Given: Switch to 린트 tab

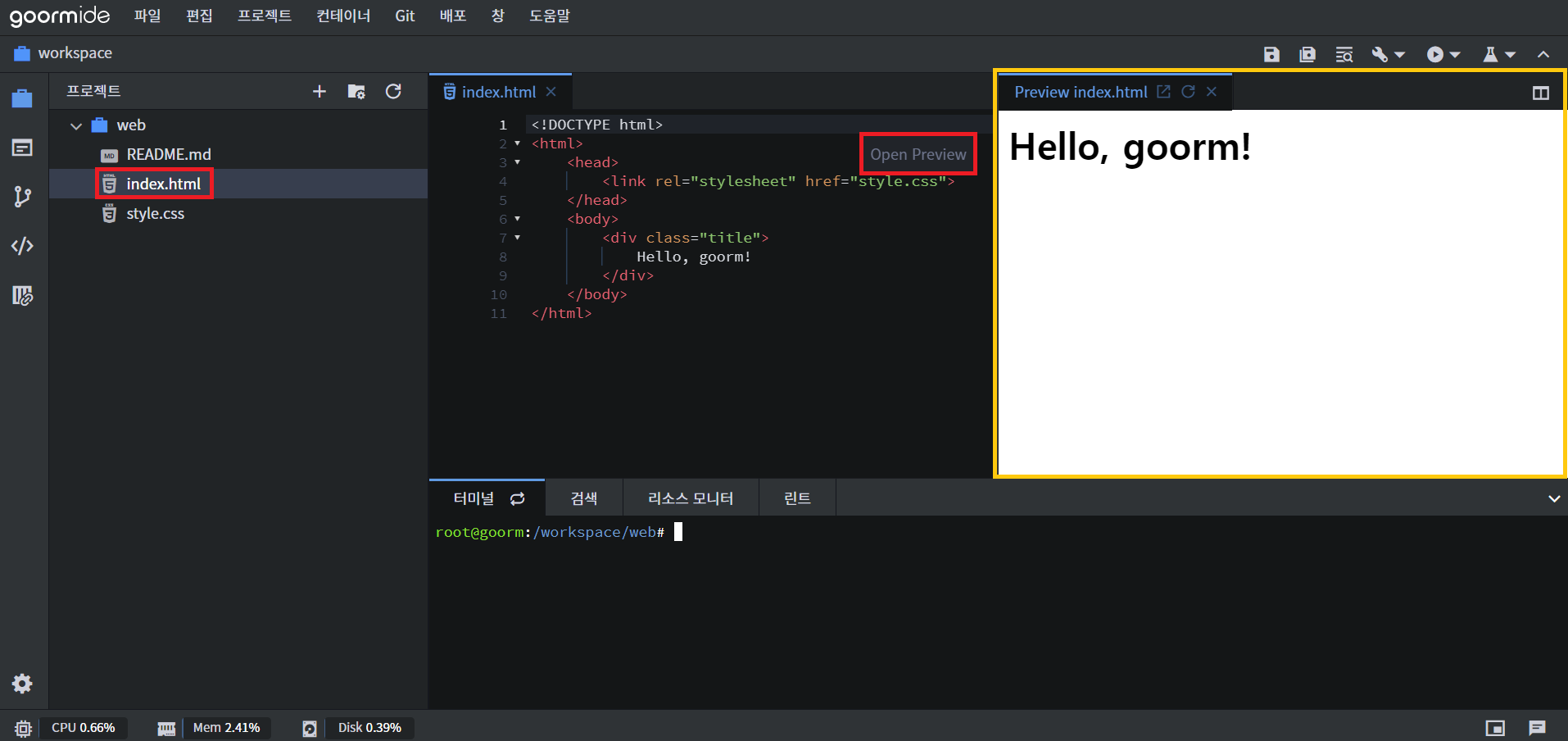Looking at the screenshot, I should [x=797, y=498].
